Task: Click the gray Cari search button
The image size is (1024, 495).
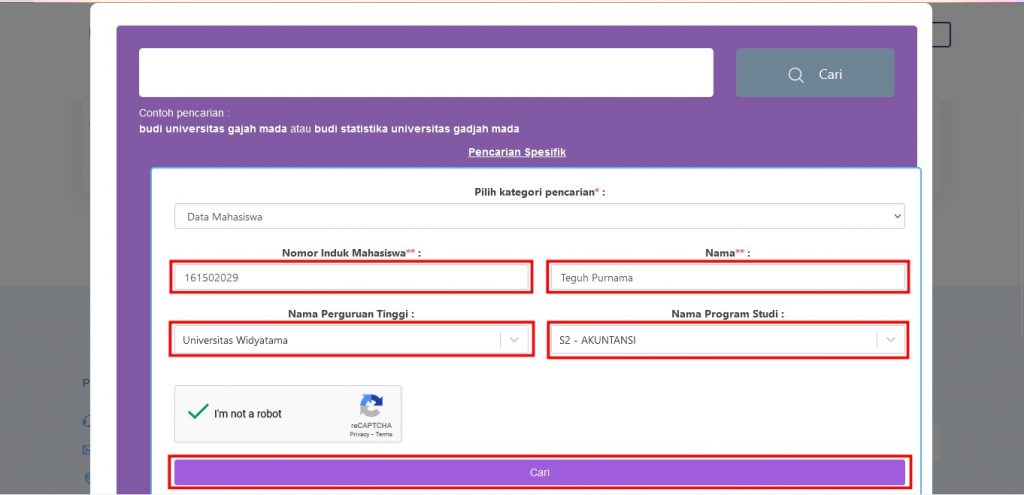Action: (x=815, y=72)
